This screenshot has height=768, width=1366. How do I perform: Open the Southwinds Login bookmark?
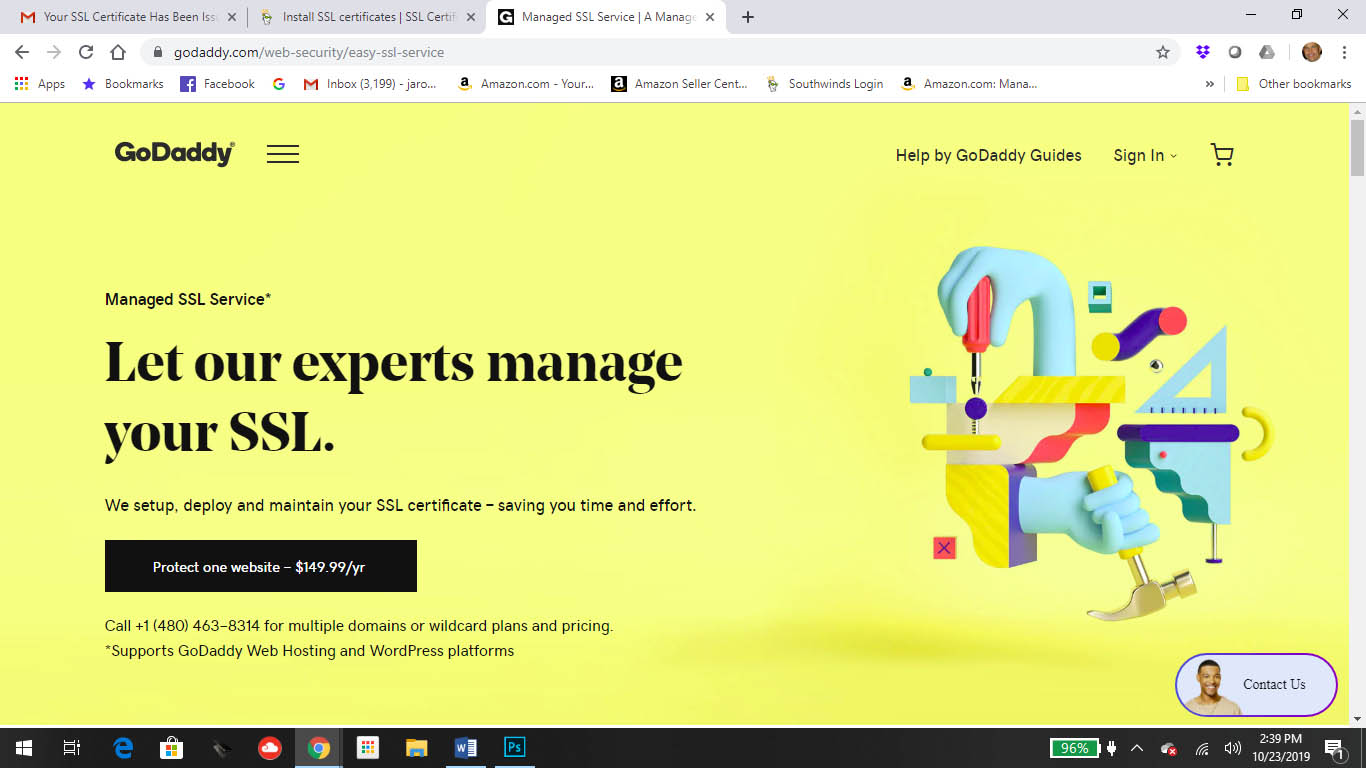pyautogui.click(x=824, y=84)
